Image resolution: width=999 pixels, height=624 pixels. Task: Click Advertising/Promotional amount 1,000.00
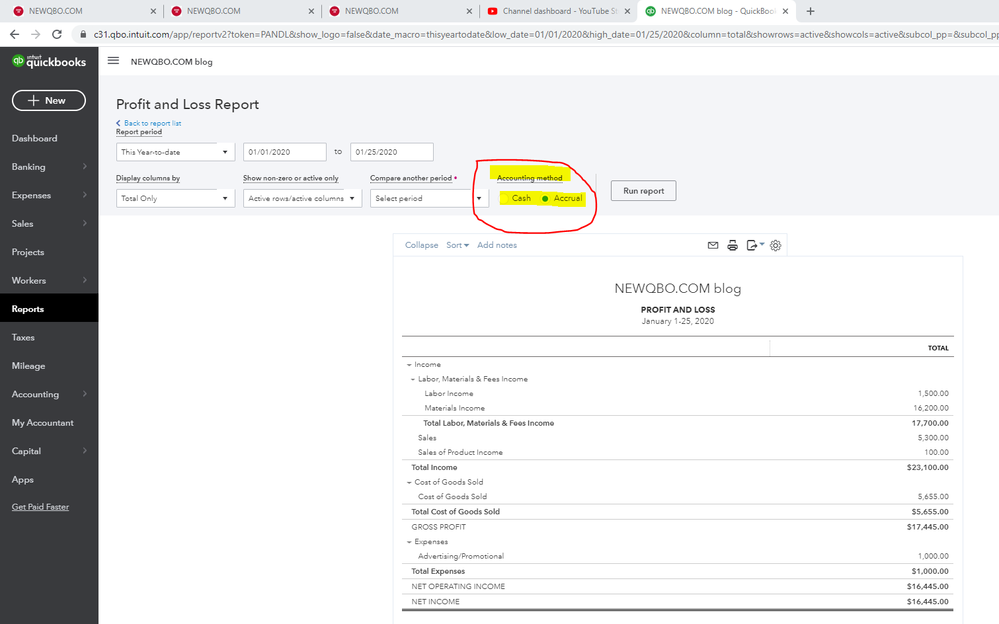point(933,556)
